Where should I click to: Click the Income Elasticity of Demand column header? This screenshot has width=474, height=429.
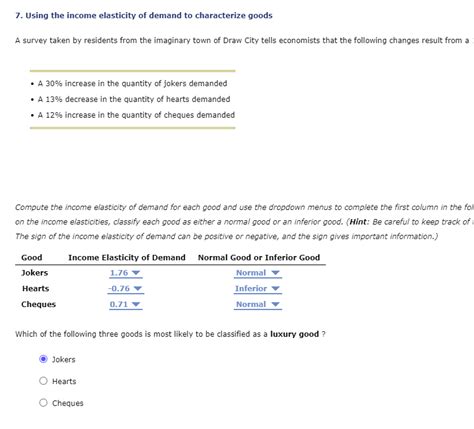point(127,257)
